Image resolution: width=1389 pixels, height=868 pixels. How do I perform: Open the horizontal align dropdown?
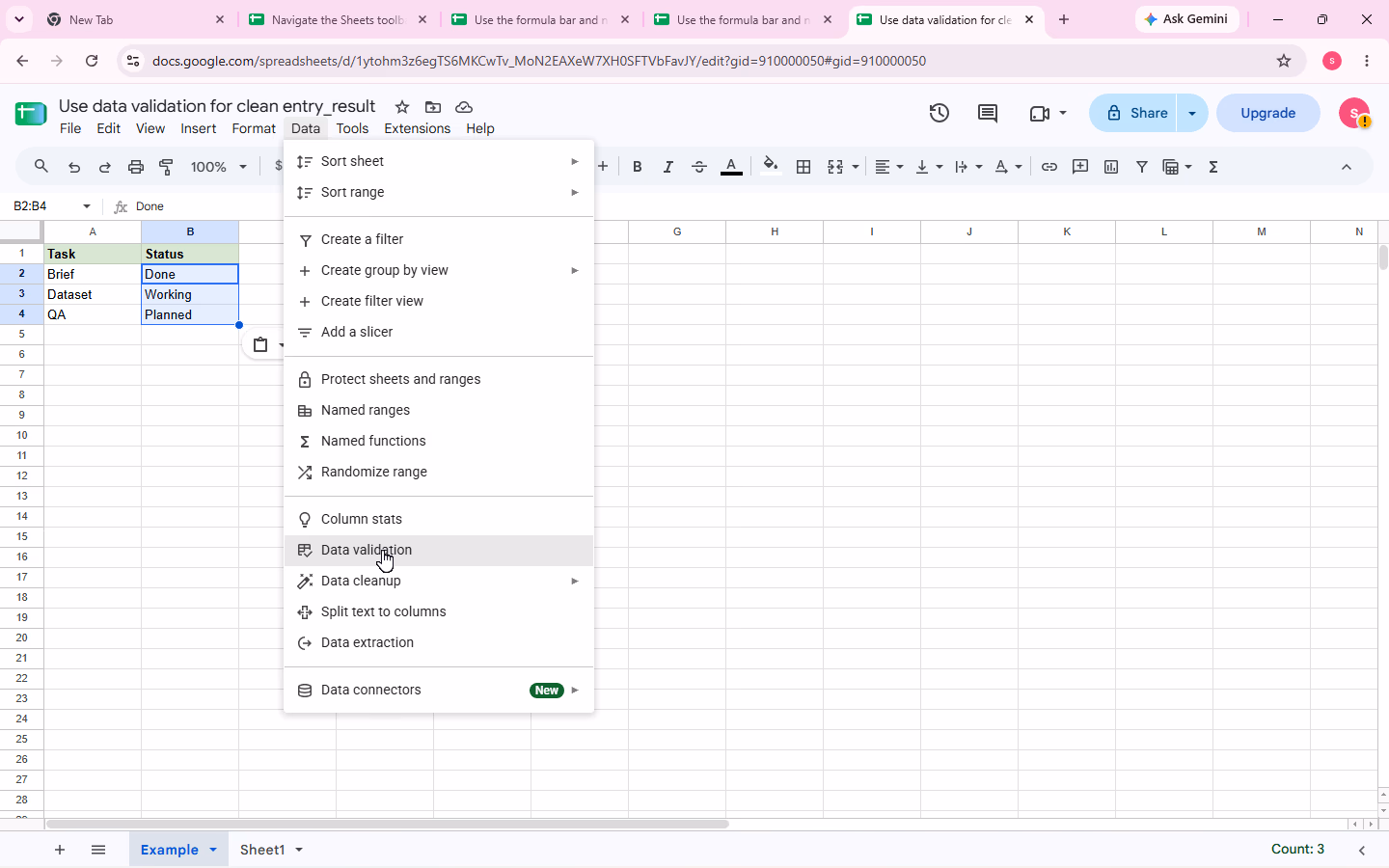[889, 167]
